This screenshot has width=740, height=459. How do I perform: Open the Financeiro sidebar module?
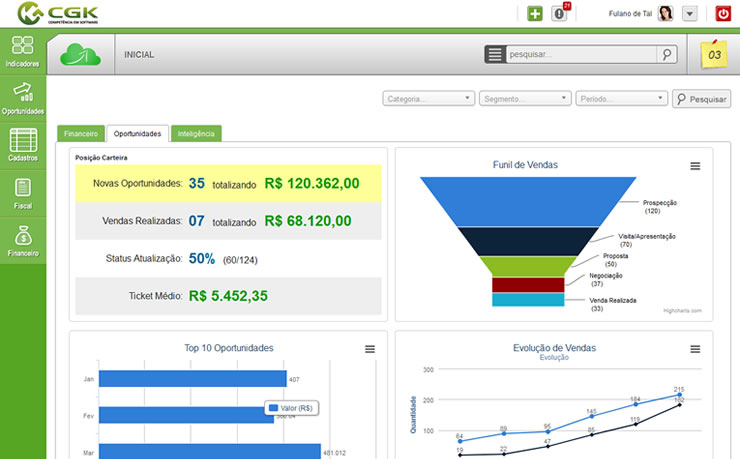(22, 239)
